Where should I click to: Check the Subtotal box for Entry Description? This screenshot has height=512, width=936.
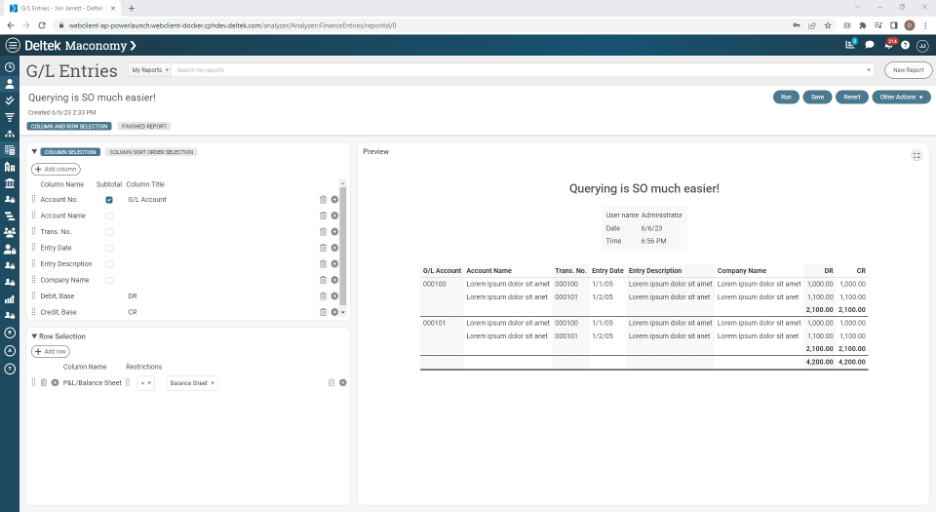(109, 264)
